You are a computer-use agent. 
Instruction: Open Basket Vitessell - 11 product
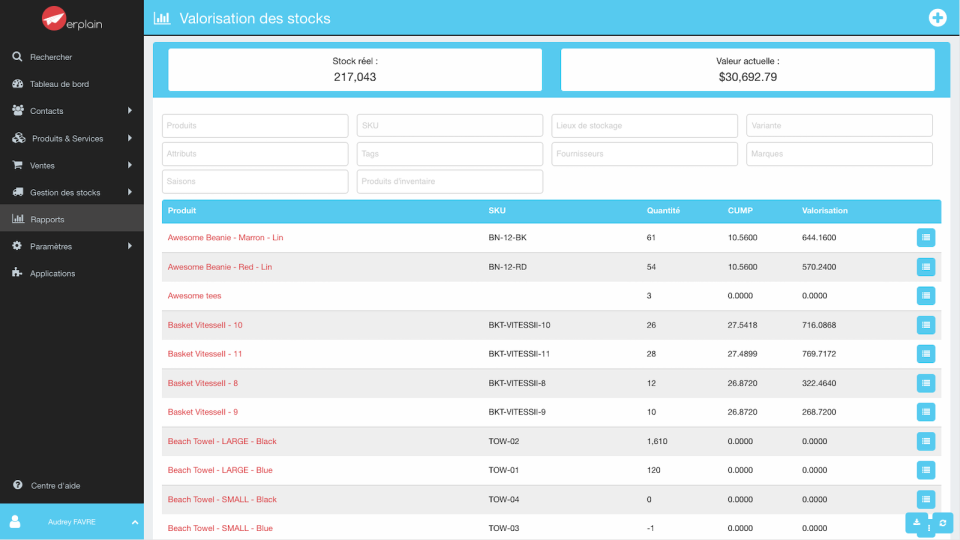coord(204,354)
